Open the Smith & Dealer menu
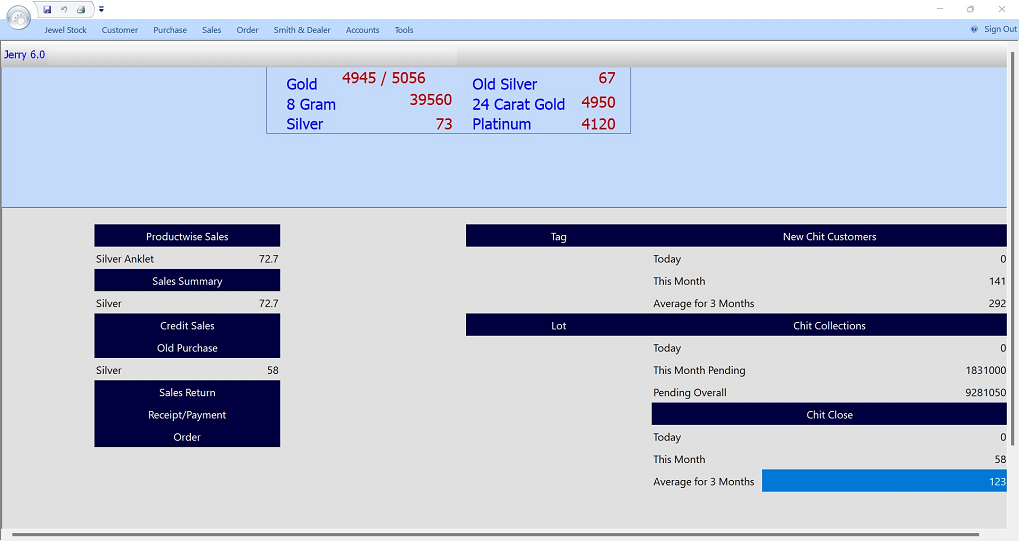 pos(302,30)
